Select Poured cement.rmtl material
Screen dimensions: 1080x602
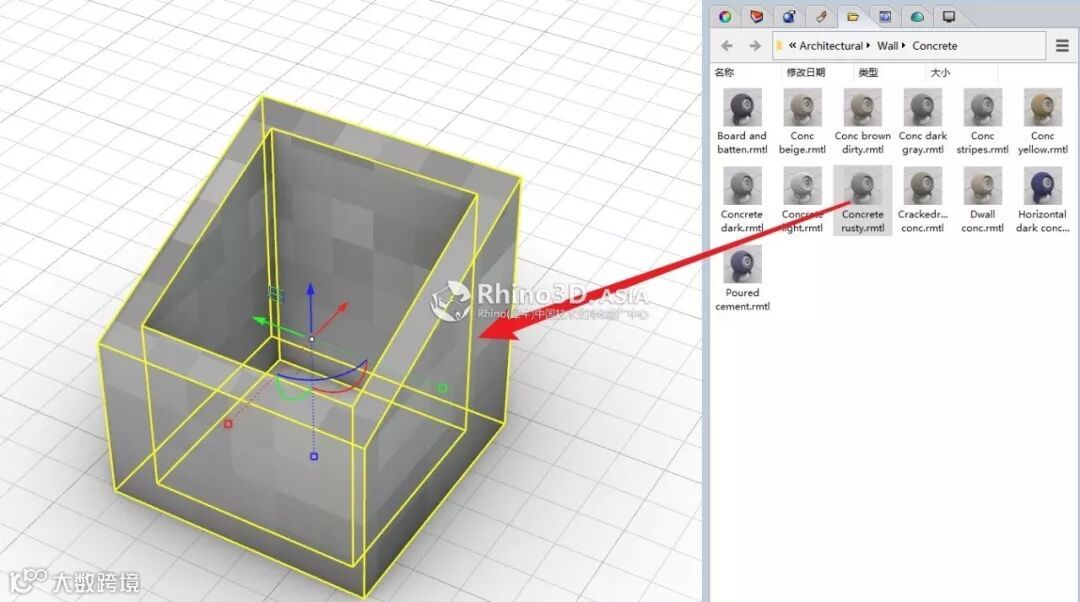(742, 279)
